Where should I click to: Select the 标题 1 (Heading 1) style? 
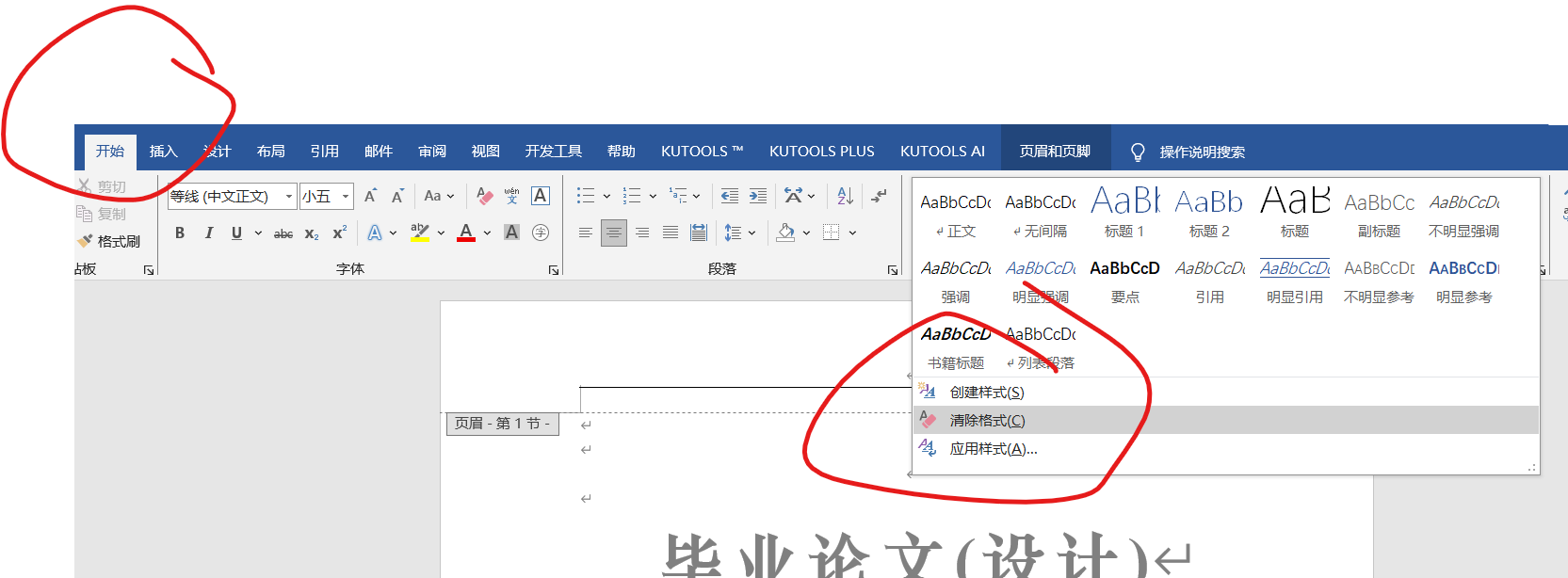click(1124, 213)
